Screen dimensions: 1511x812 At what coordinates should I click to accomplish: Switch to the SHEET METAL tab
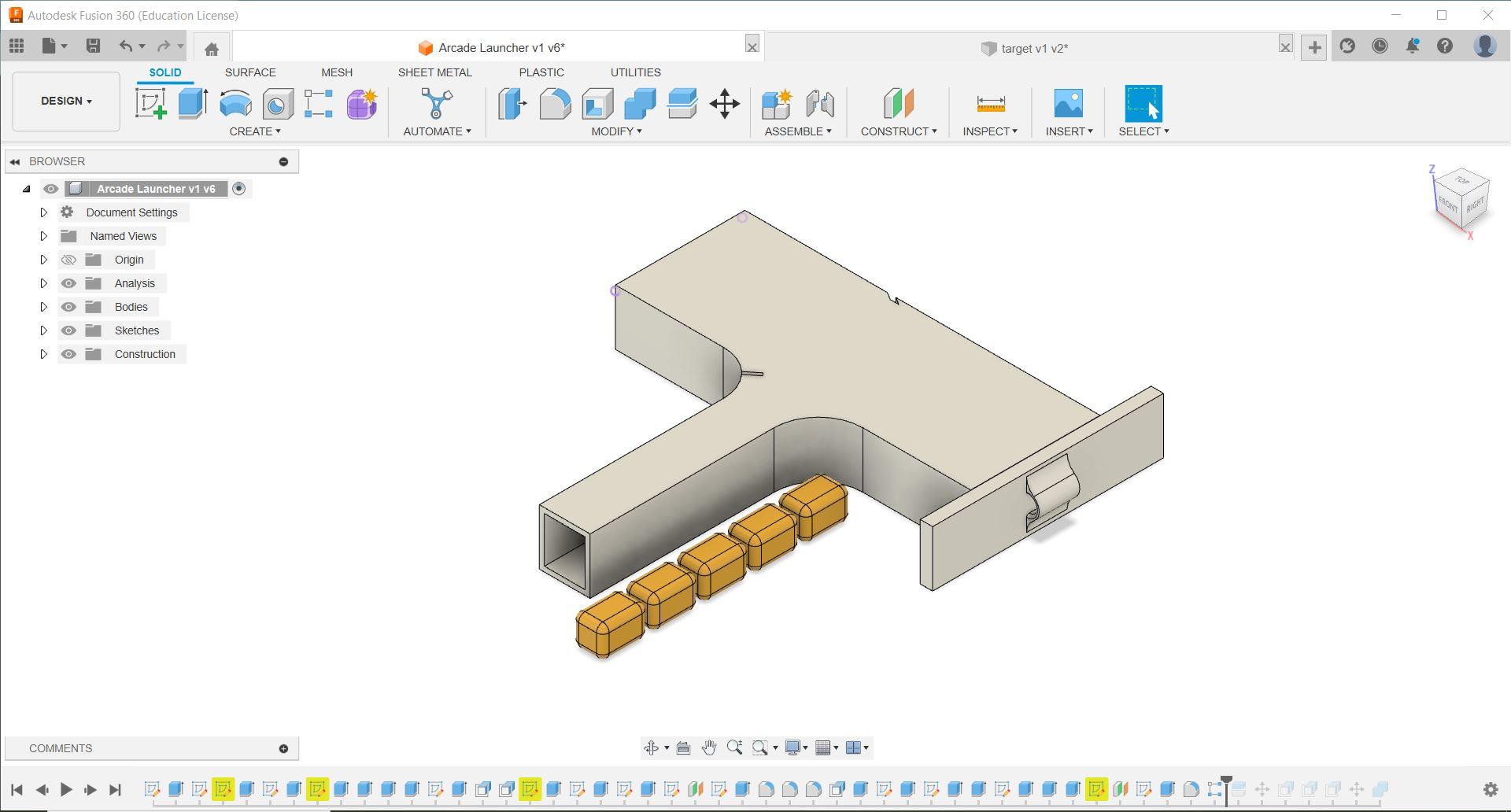click(x=435, y=72)
